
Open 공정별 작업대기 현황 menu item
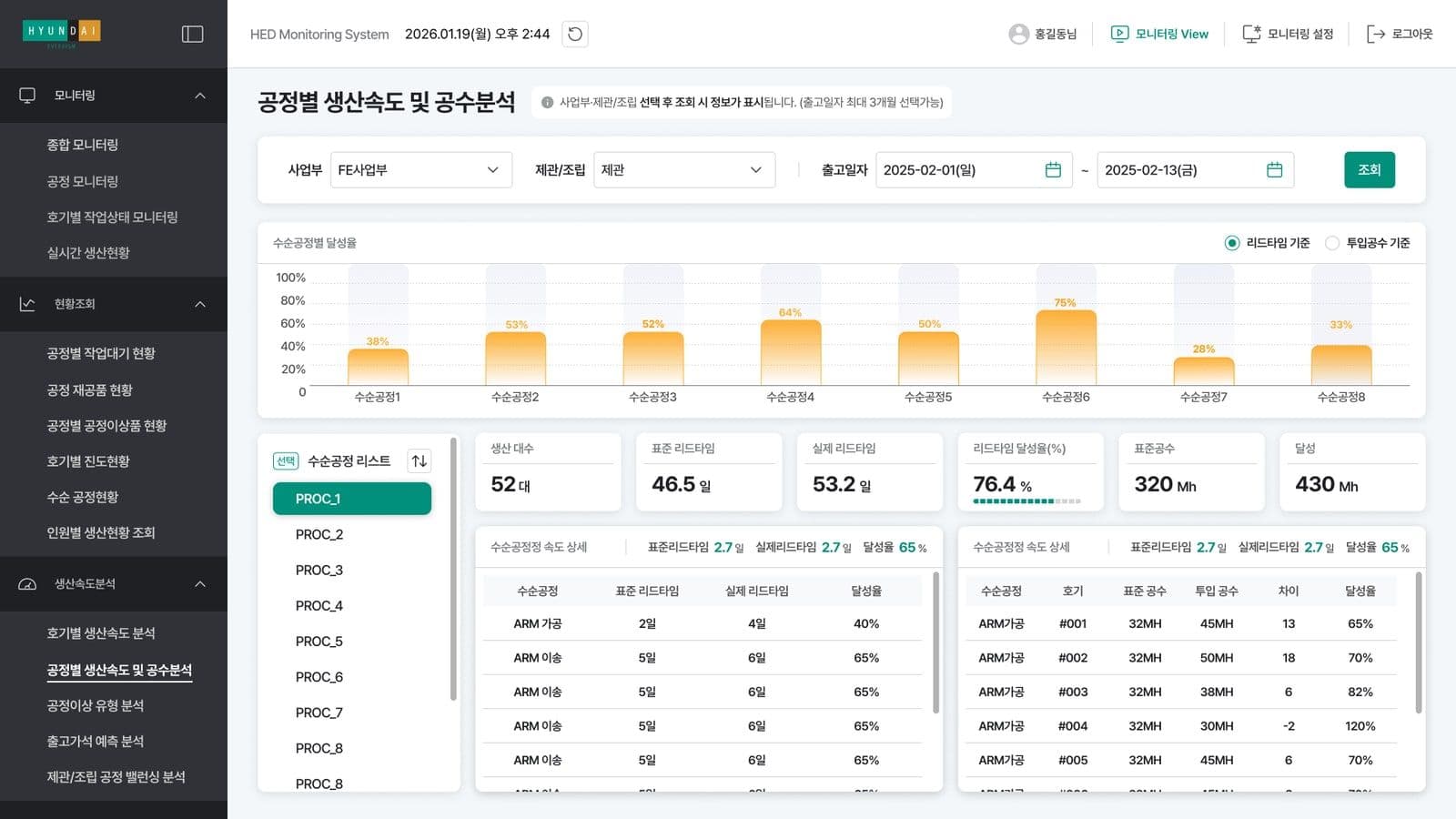(x=101, y=353)
